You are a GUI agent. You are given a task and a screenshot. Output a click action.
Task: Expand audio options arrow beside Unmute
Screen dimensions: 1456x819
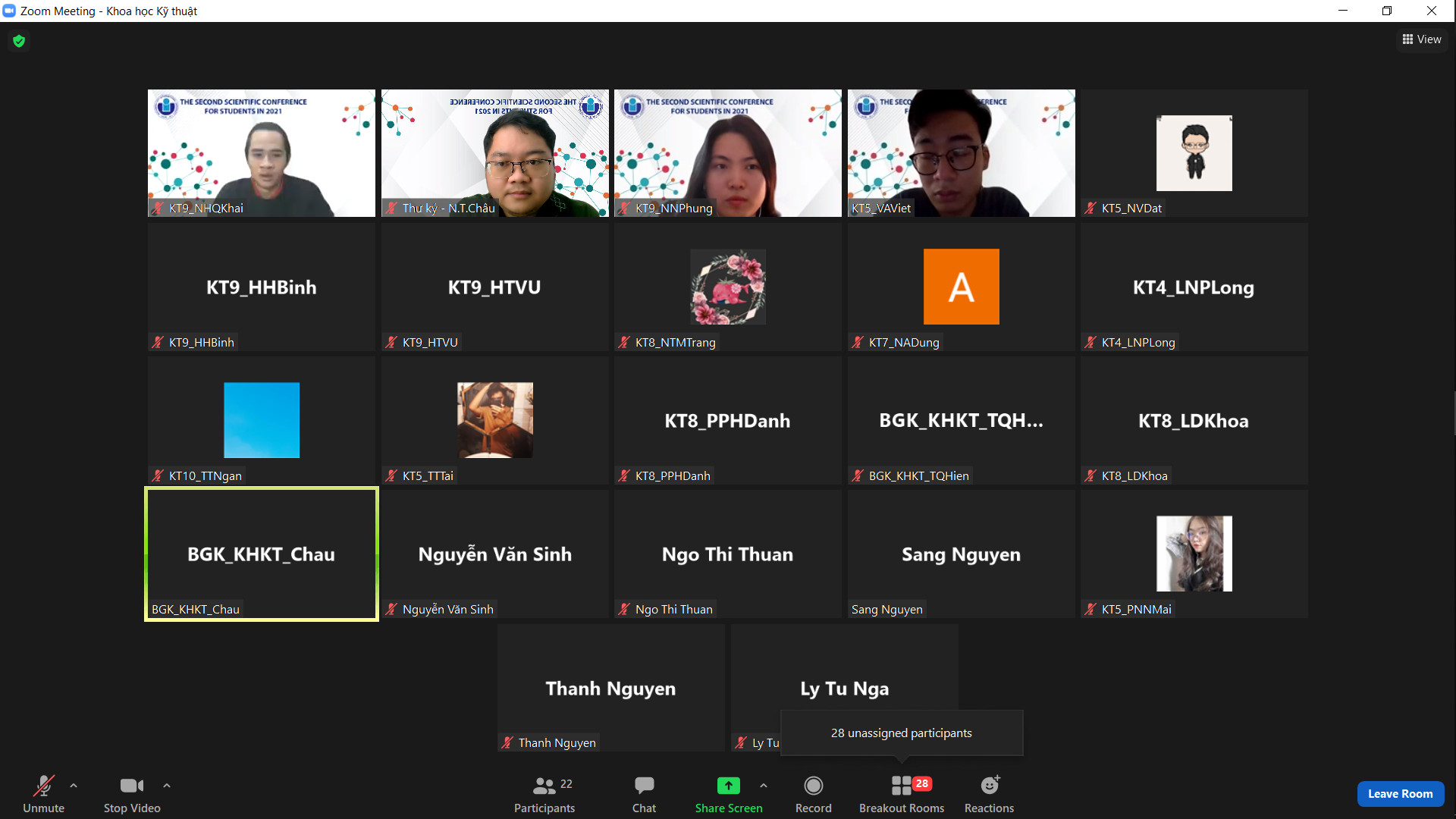coord(74,786)
